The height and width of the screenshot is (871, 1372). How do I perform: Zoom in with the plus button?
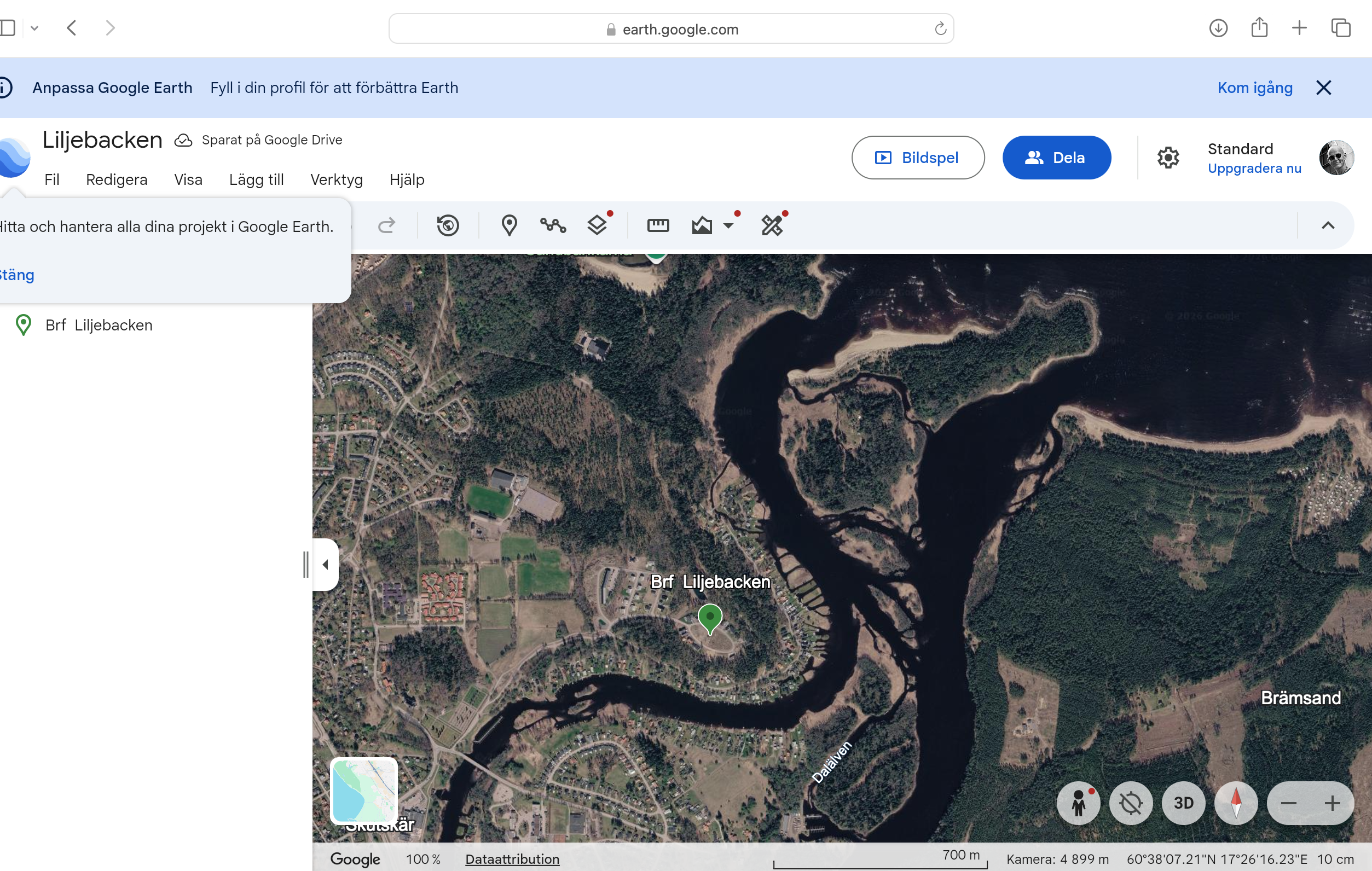point(1332,803)
